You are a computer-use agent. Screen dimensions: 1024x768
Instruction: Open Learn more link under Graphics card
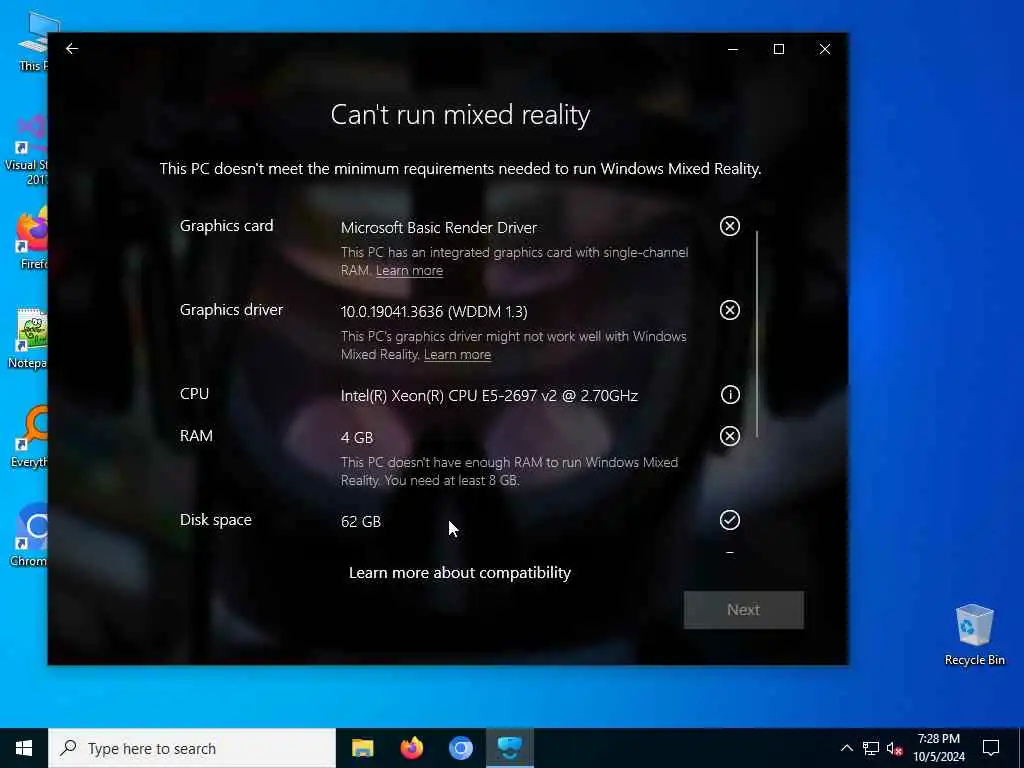(409, 270)
